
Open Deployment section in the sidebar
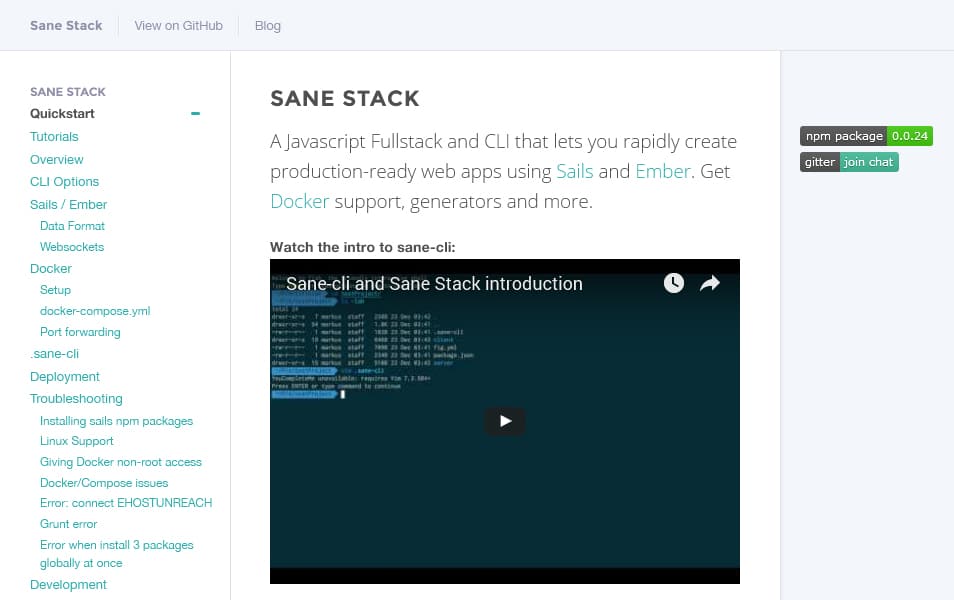64,377
